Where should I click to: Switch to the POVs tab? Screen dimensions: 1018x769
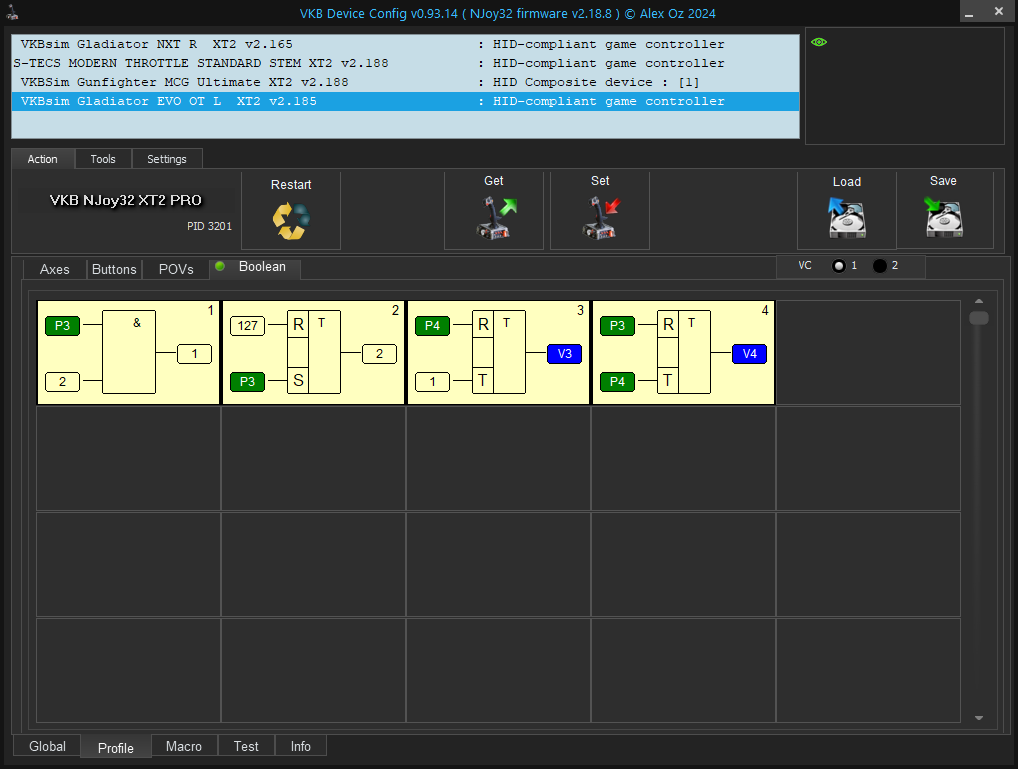click(176, 270)
